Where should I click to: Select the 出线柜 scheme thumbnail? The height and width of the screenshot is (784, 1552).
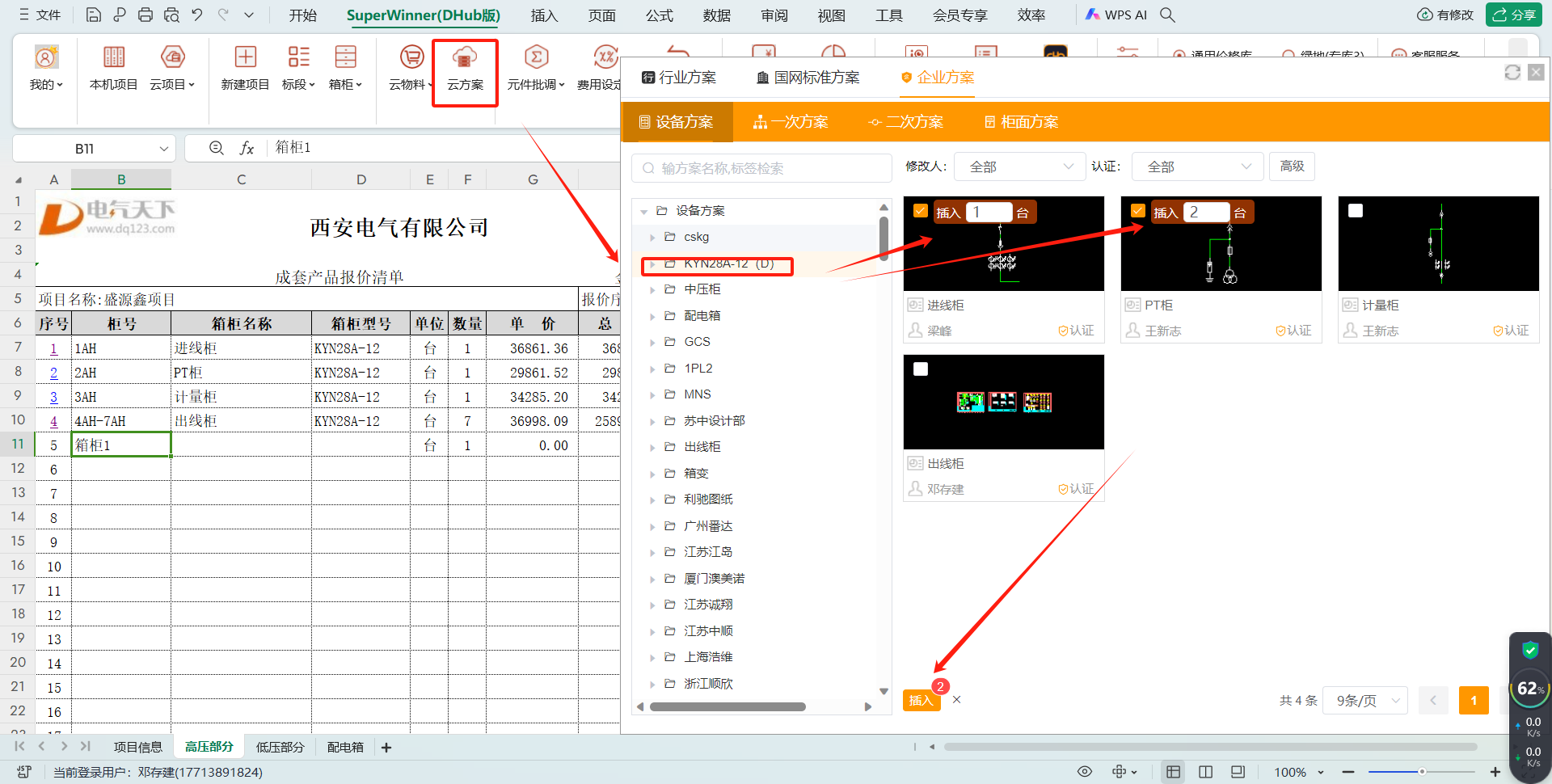pos(1003,402)
